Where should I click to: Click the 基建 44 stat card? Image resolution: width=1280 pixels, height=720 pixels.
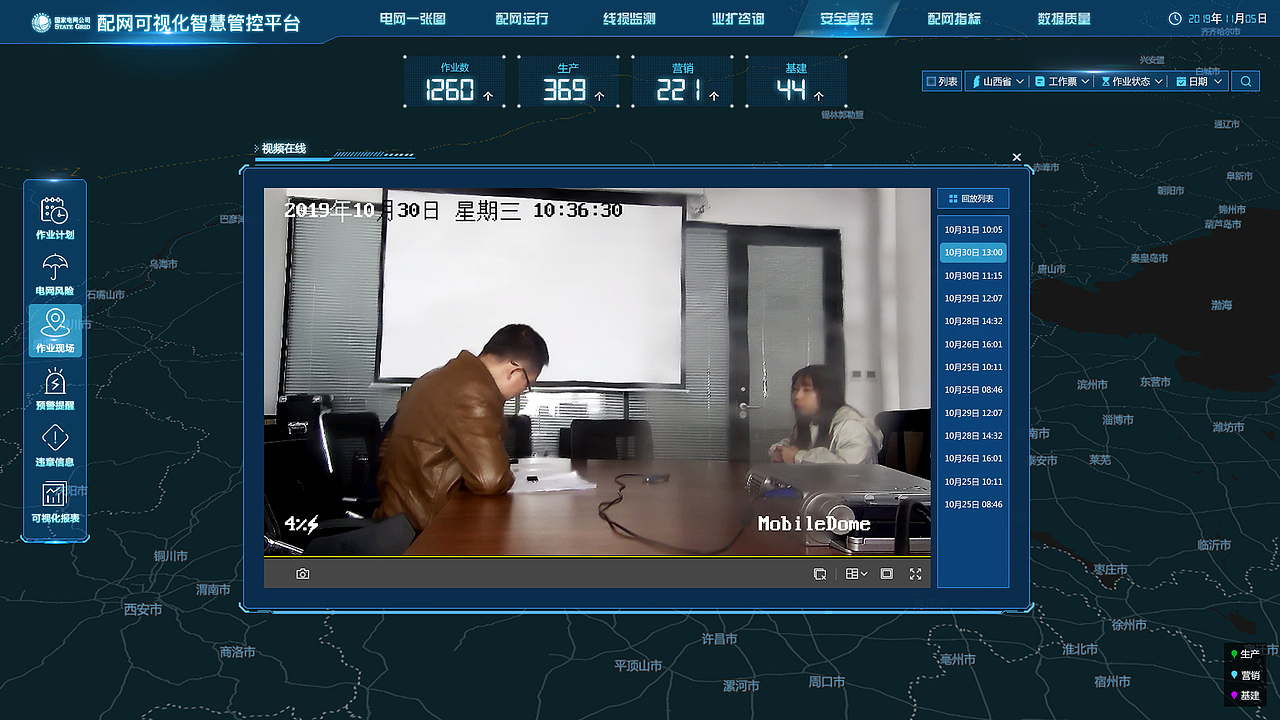(797, 82)
